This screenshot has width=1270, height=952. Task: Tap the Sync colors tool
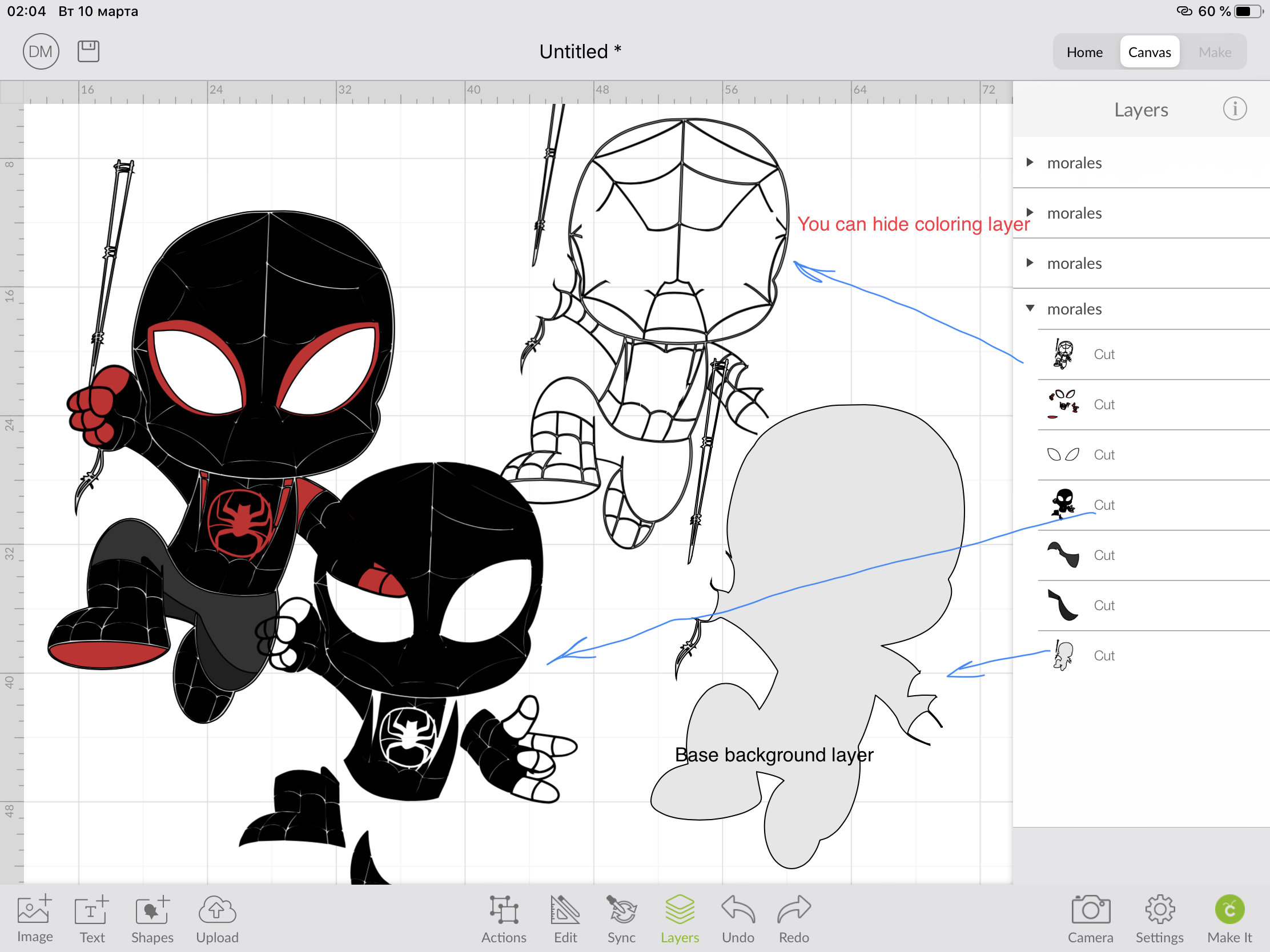(621, 919)
